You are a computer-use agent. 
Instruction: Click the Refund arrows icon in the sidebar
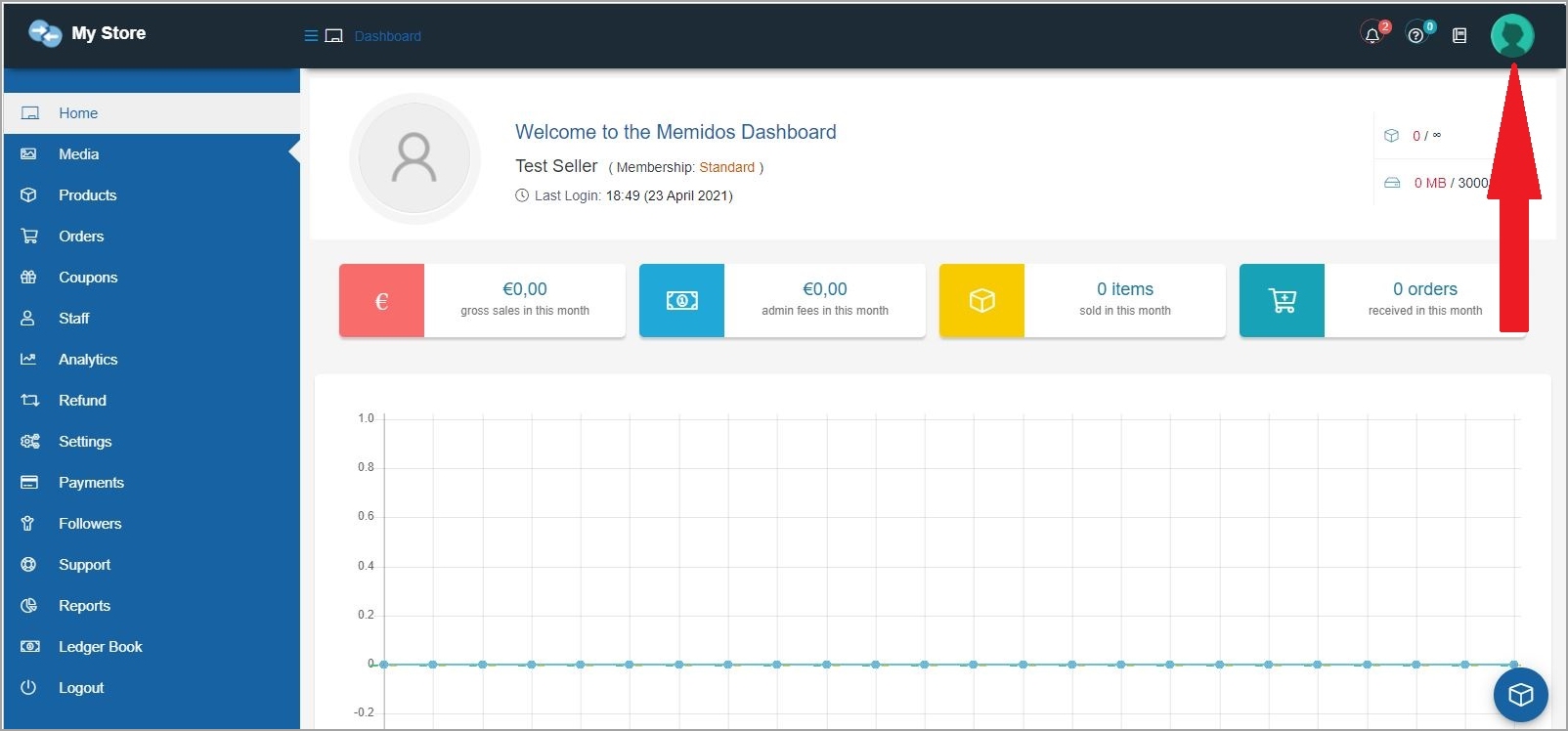(29, 401)
